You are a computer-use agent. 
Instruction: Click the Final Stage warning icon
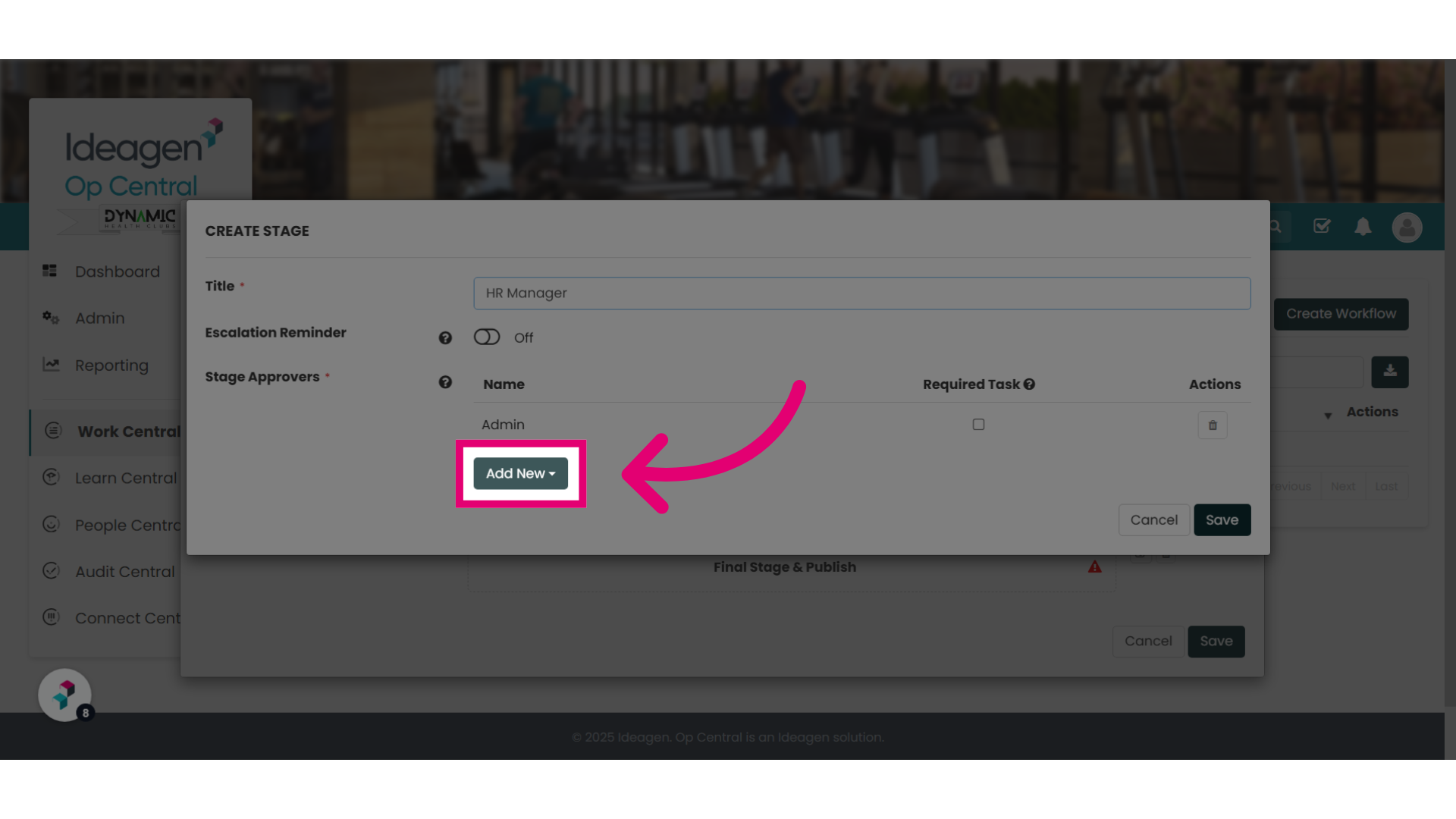pos(1094,566)
